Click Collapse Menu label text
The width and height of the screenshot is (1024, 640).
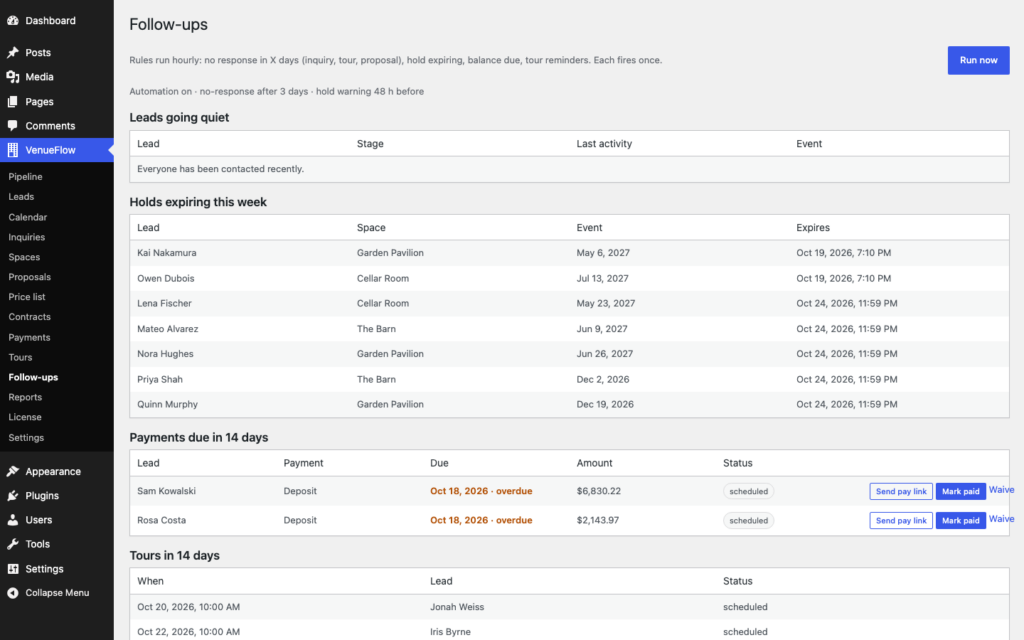(x=57, y=593)
